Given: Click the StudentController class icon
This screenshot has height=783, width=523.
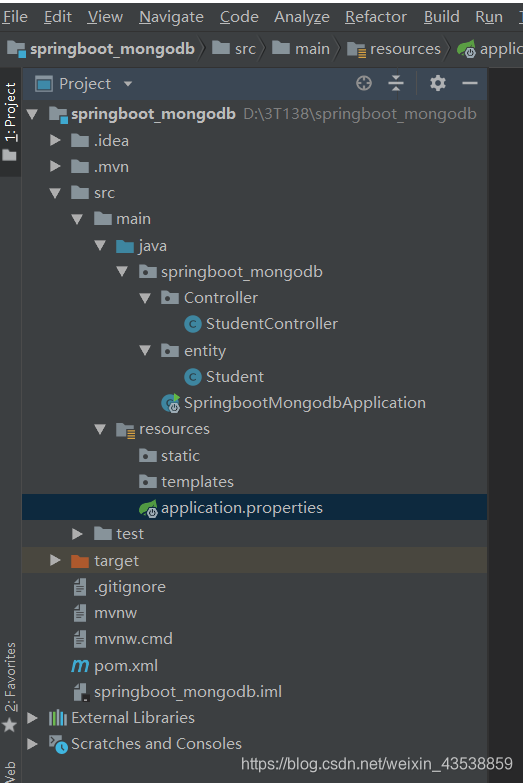Looking at the screenshot, I should [x=193, y=324].
